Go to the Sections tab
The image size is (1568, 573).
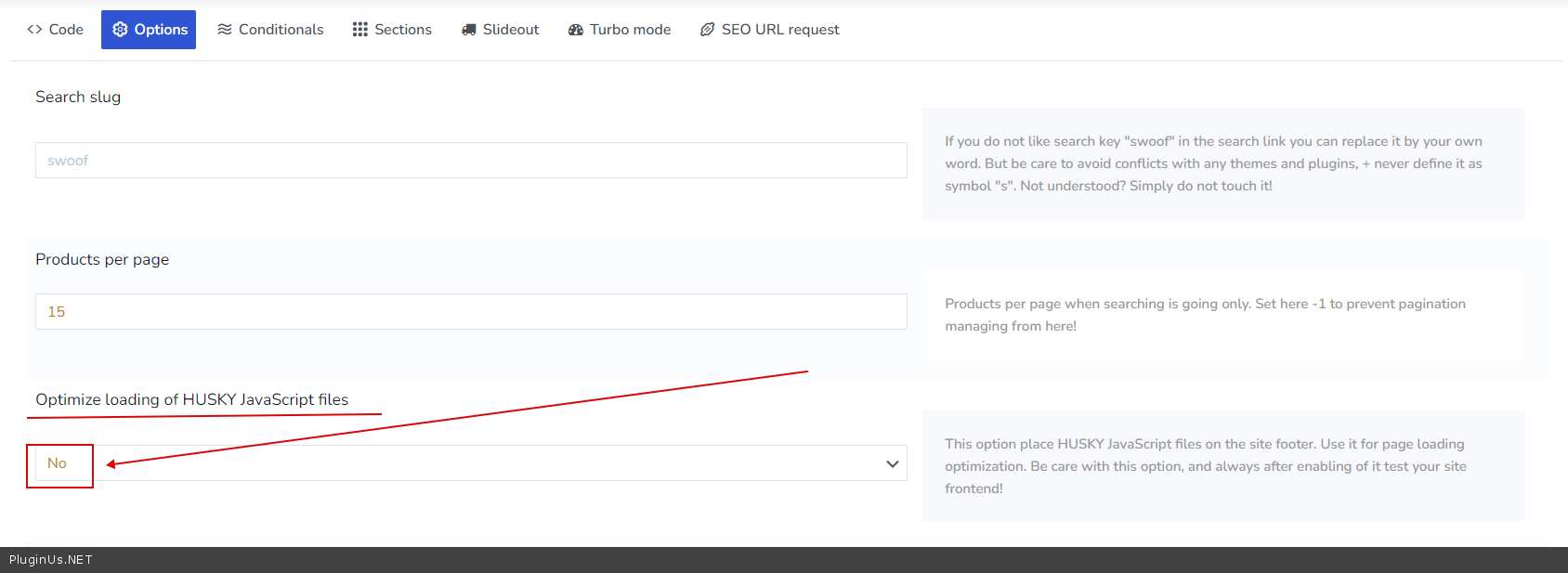click(403, 30)
